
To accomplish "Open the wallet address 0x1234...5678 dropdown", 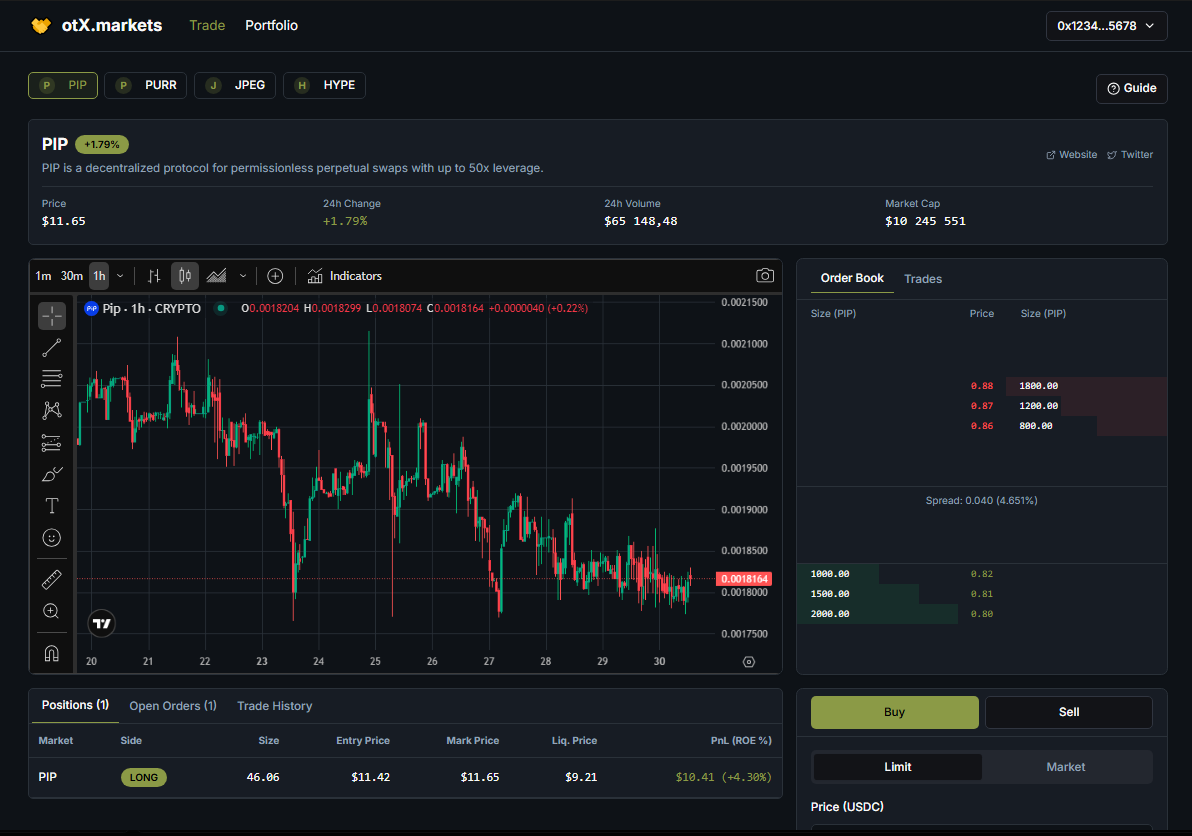I will pyautogui.click(x=1106, y=26).
